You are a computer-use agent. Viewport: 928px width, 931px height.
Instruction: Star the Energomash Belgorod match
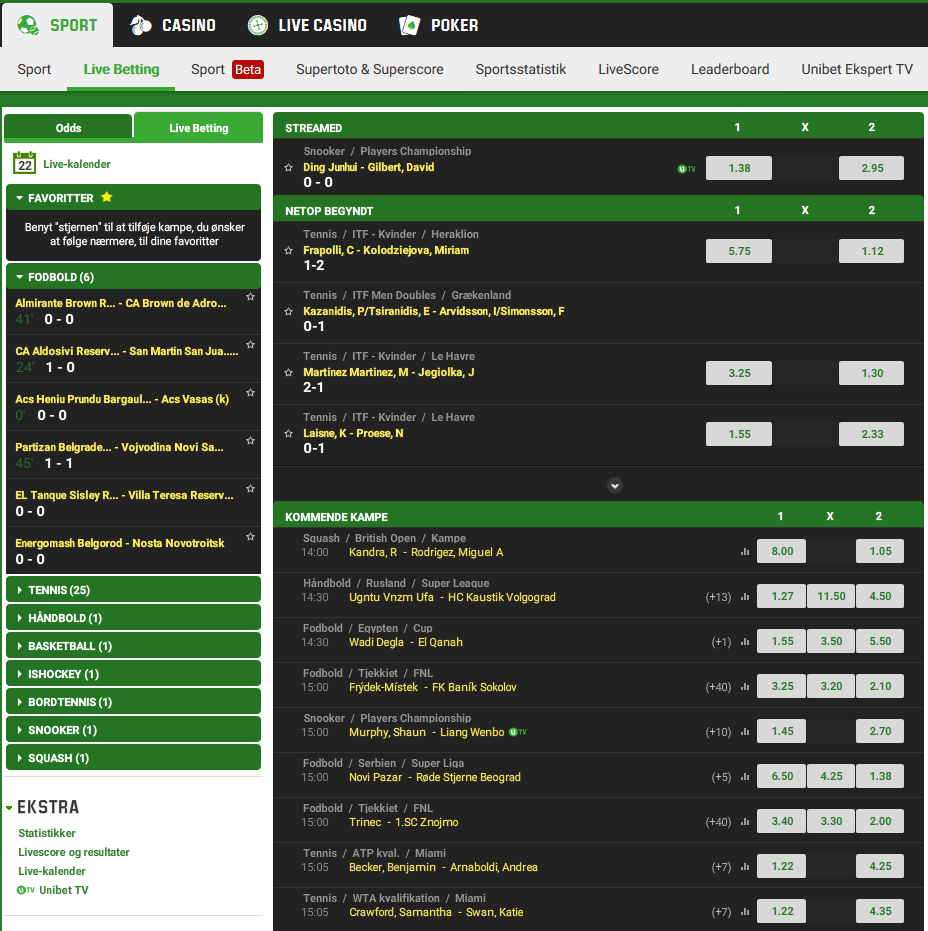coord(251,537)
